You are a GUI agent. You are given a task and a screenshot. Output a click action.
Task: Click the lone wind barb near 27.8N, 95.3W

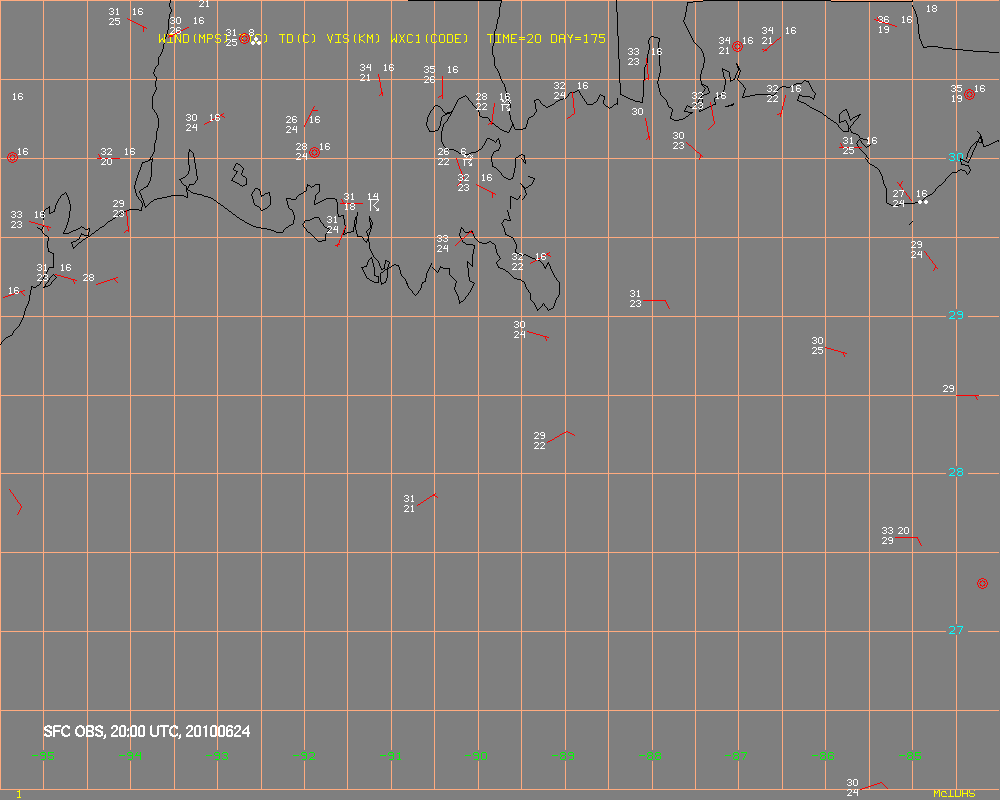click(x=16, y=502)
